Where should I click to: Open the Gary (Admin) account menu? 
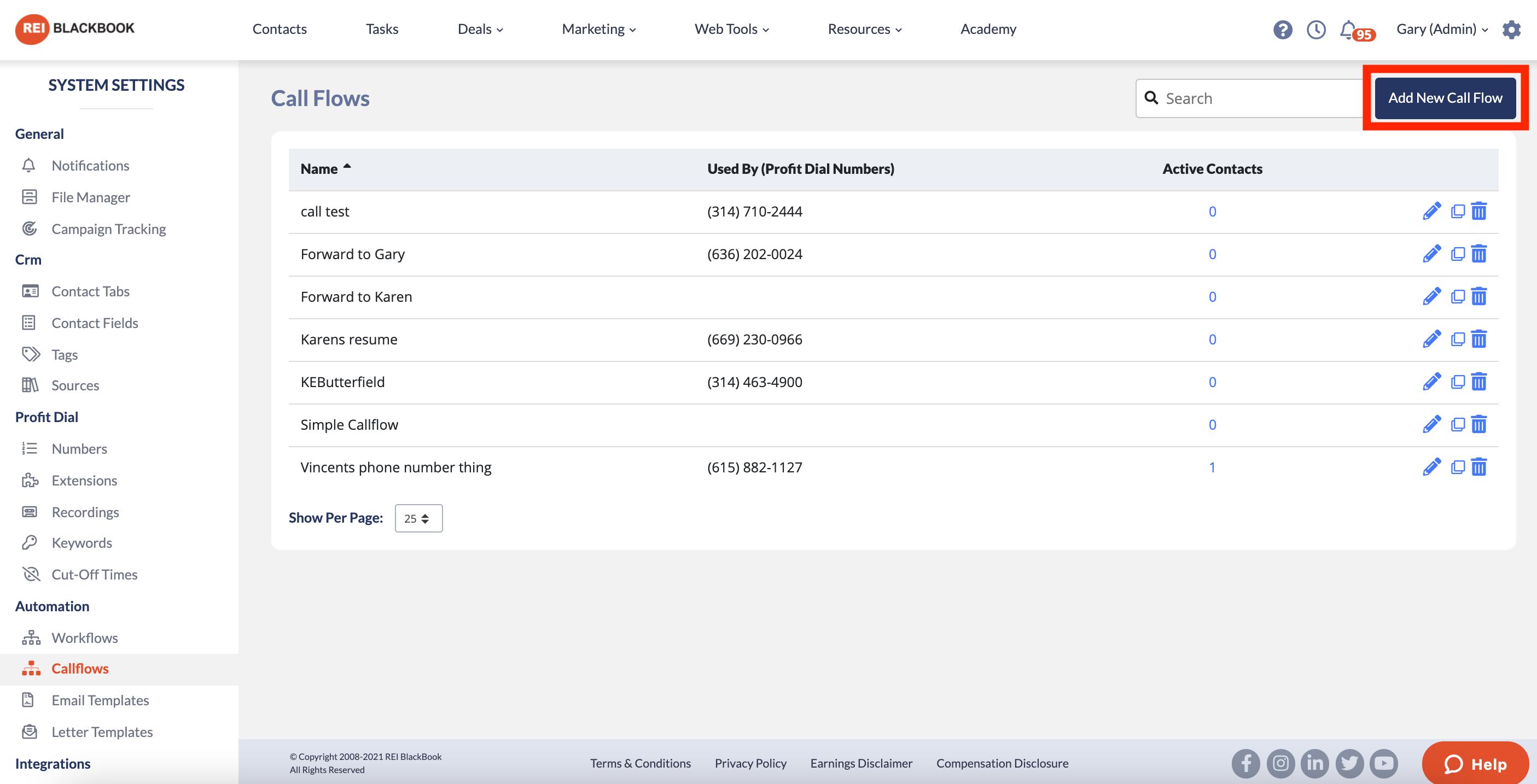(1441, 29)
